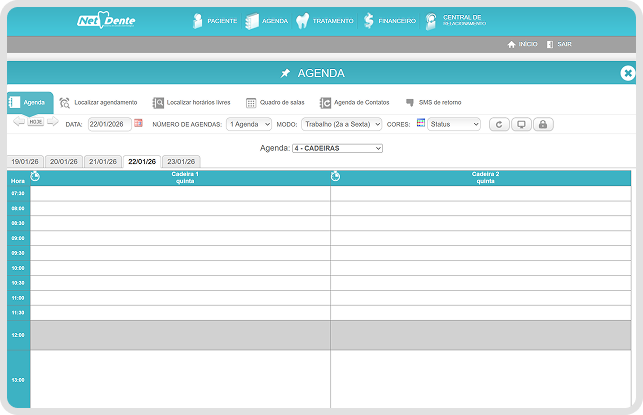This screenshot has height=415, width=643.
Task: Click the refresh agenda button
Action: pyautogui.click(x=500, y=124)
